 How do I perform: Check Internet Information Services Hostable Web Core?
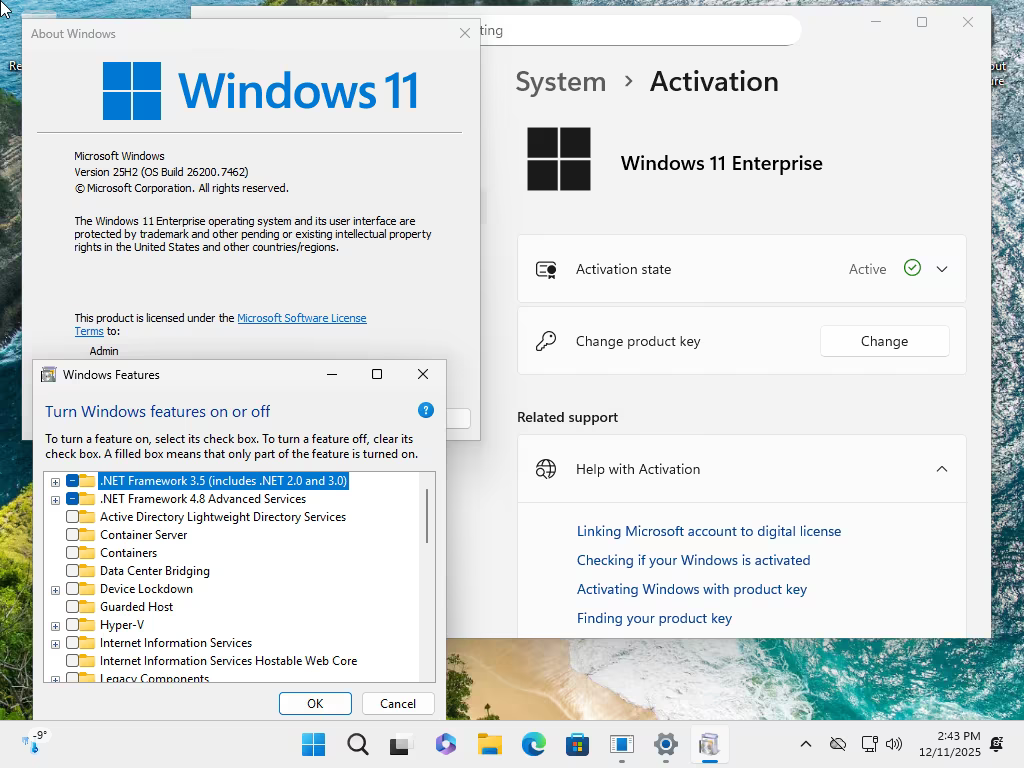[x=72, y=661]
